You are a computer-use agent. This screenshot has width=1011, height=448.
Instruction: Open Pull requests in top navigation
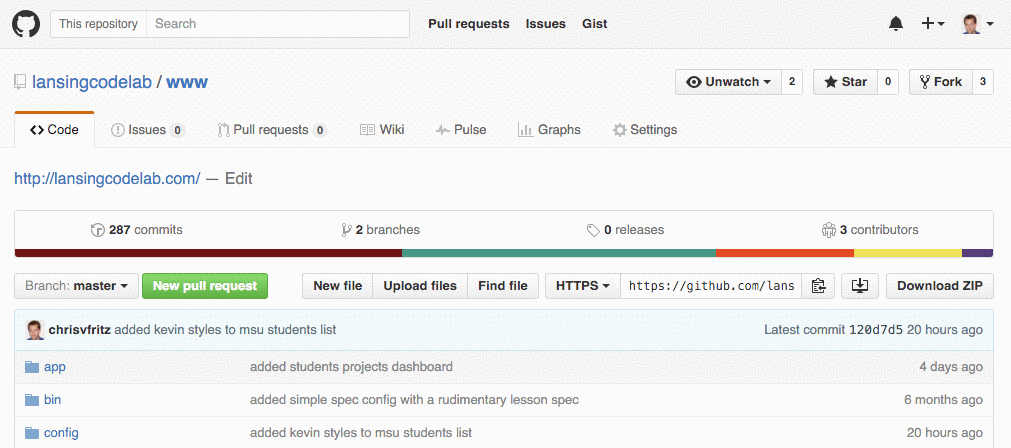click(469, 24)
